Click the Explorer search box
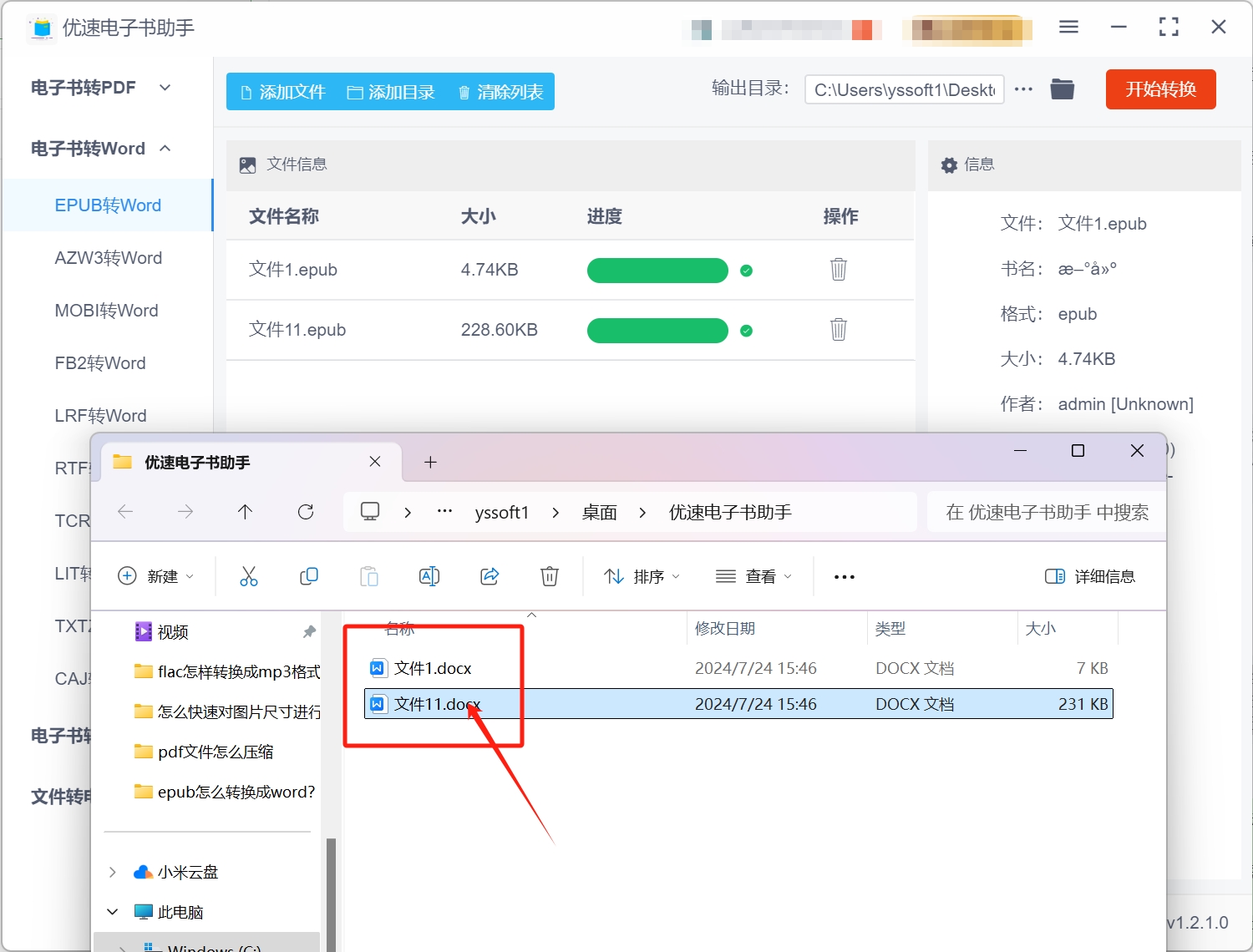1253x952 pixels. pyautogui.click(x=1047, y=512)
